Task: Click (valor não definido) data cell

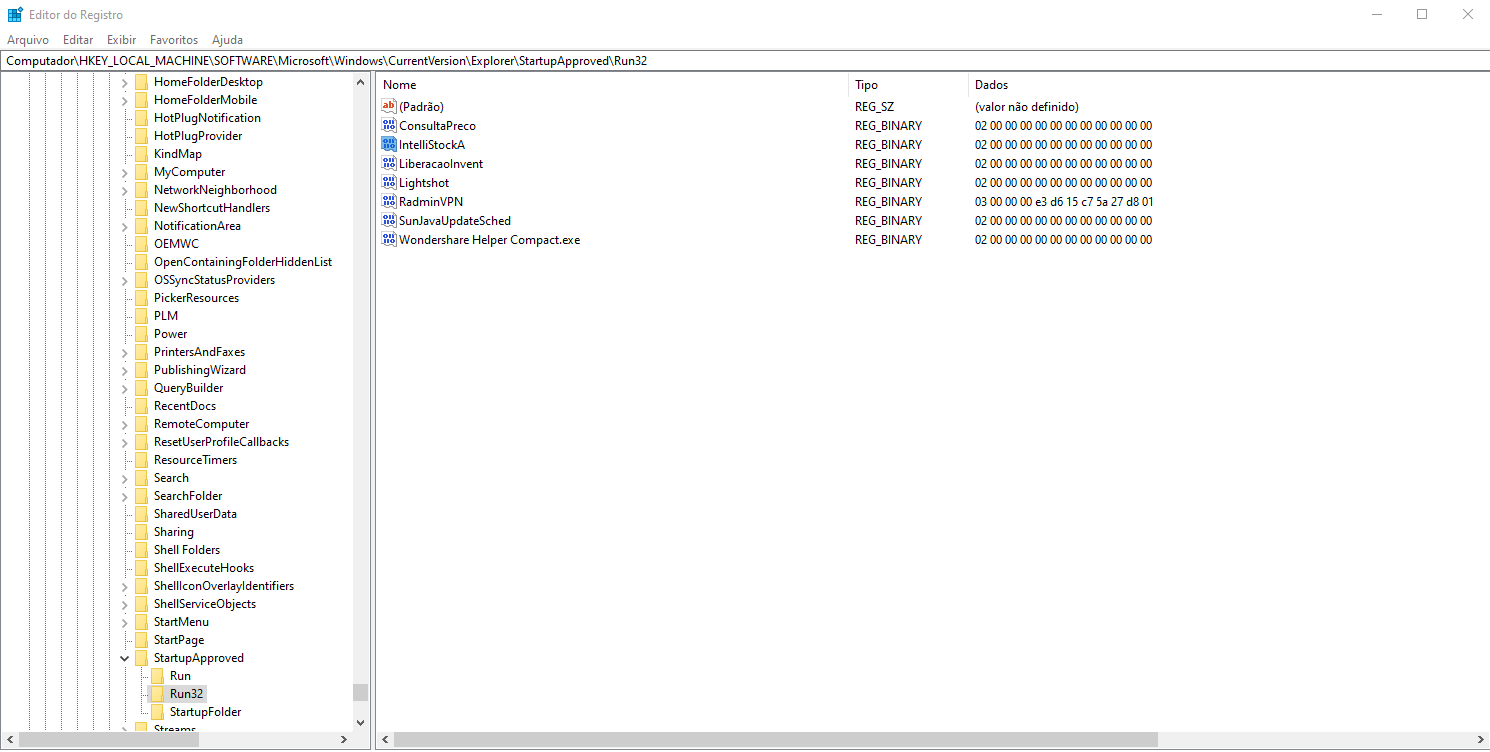Action: point(1027,107)
